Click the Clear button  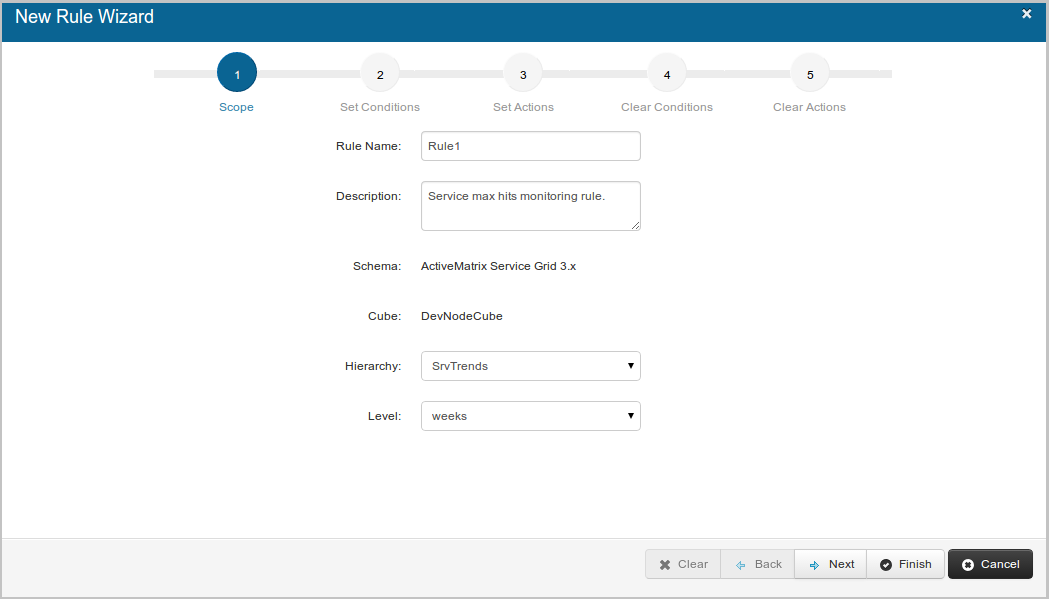click(x=683, y=564)
